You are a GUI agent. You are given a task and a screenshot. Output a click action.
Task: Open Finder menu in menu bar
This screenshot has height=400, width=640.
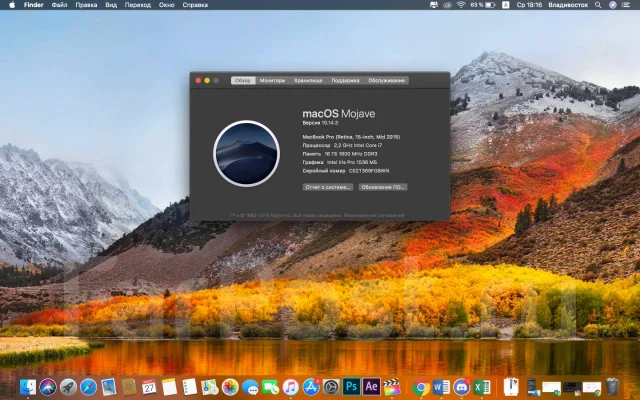tap(33, 5)
